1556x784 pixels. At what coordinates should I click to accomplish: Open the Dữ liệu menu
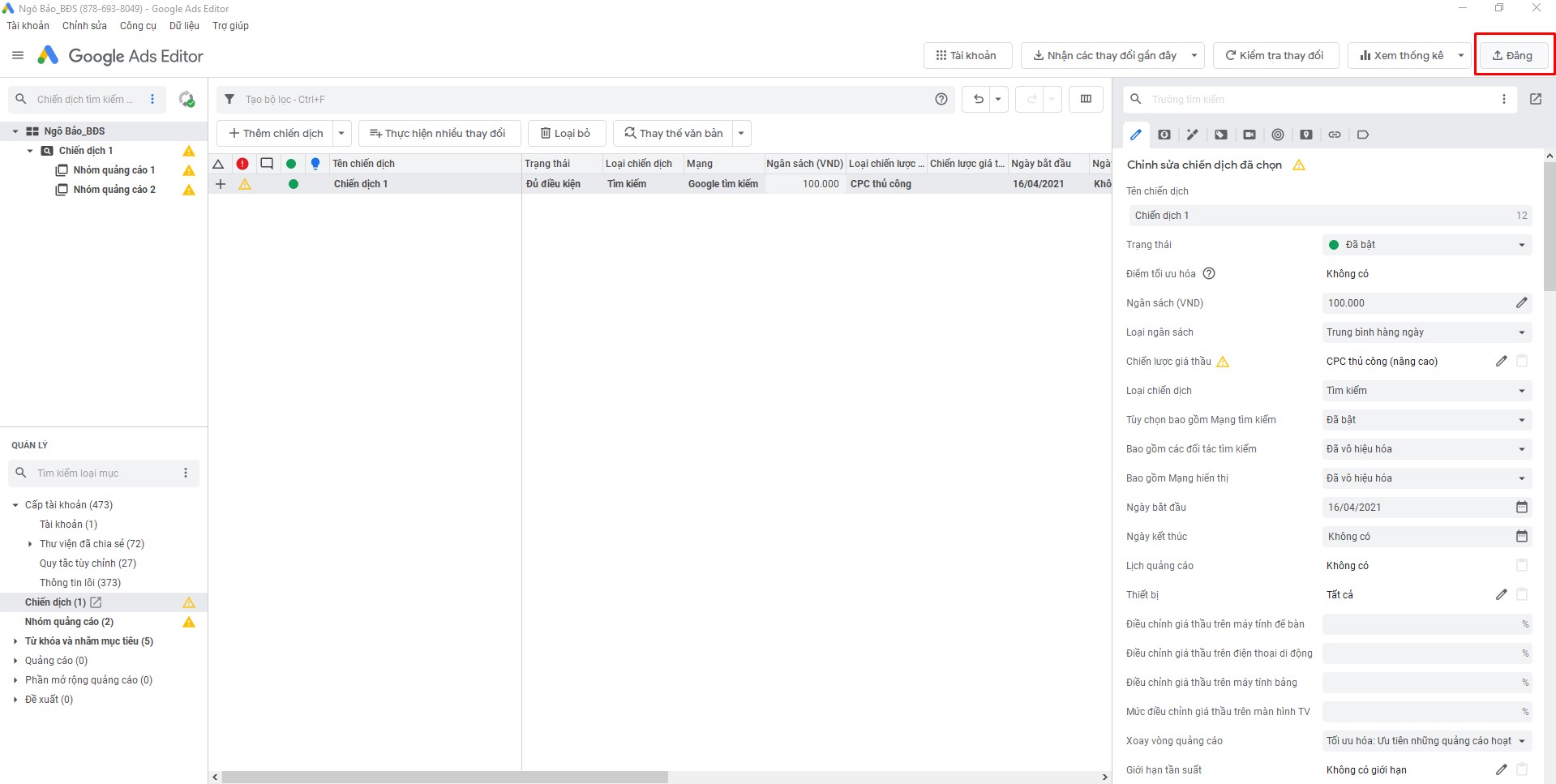(184, 26)
